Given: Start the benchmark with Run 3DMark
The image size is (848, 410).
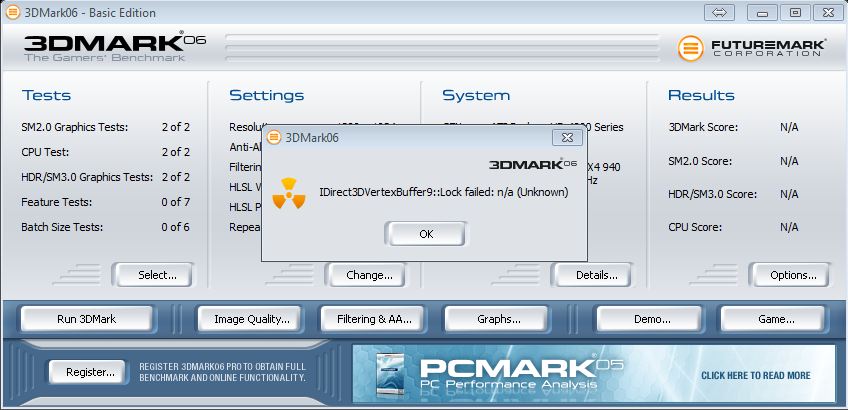Looking at the screenshot, I should (87, 319).
